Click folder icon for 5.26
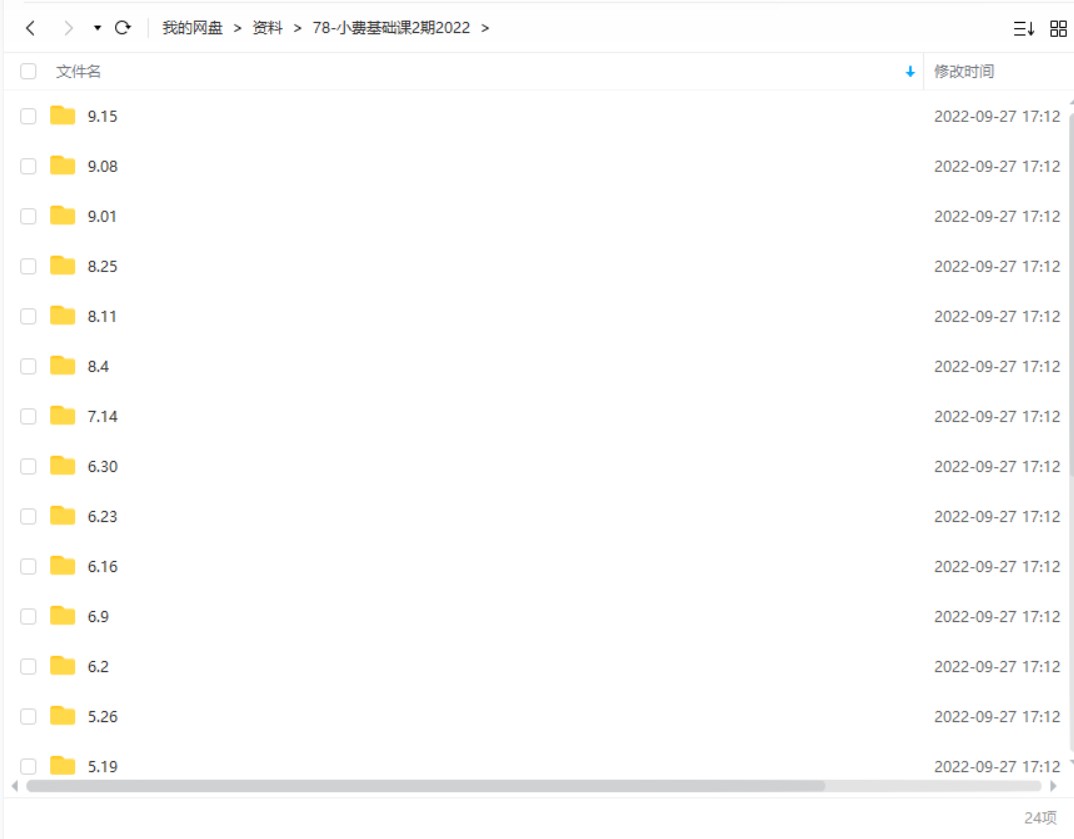 click(62, 715)
